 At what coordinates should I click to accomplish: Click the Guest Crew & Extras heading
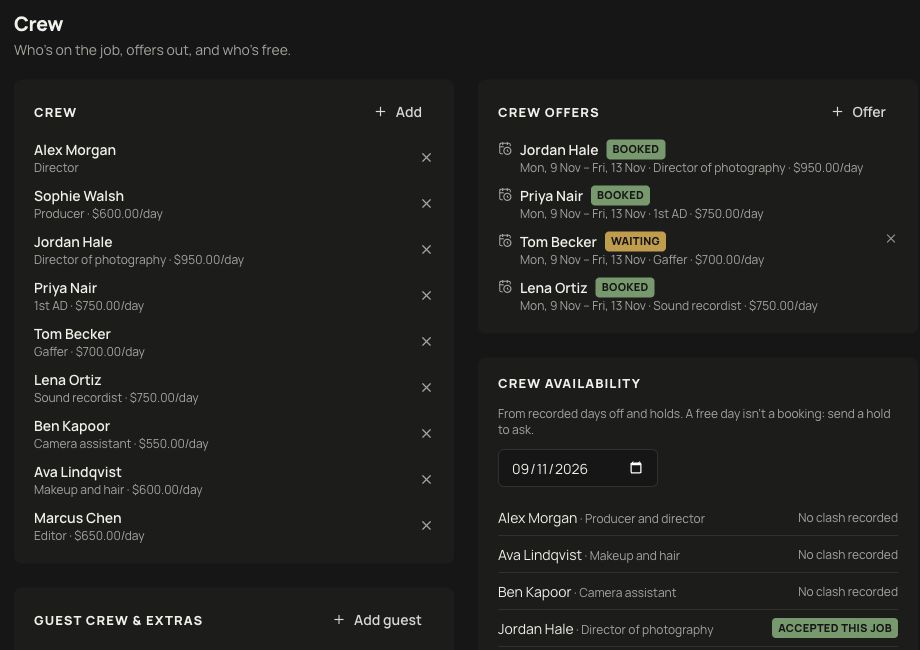[x=118, y=621]
